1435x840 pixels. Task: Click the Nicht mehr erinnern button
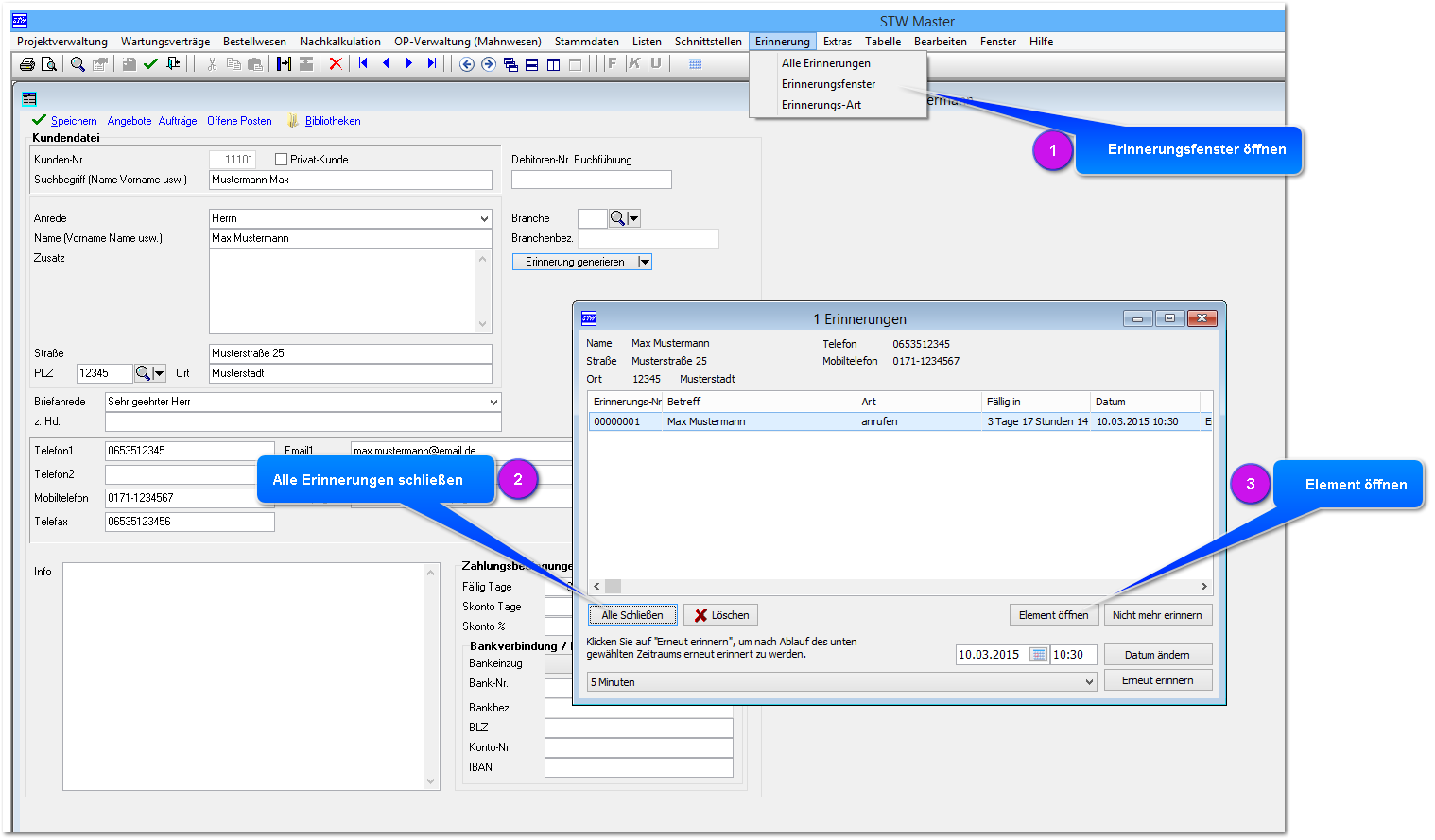(x=1157, y=615)
